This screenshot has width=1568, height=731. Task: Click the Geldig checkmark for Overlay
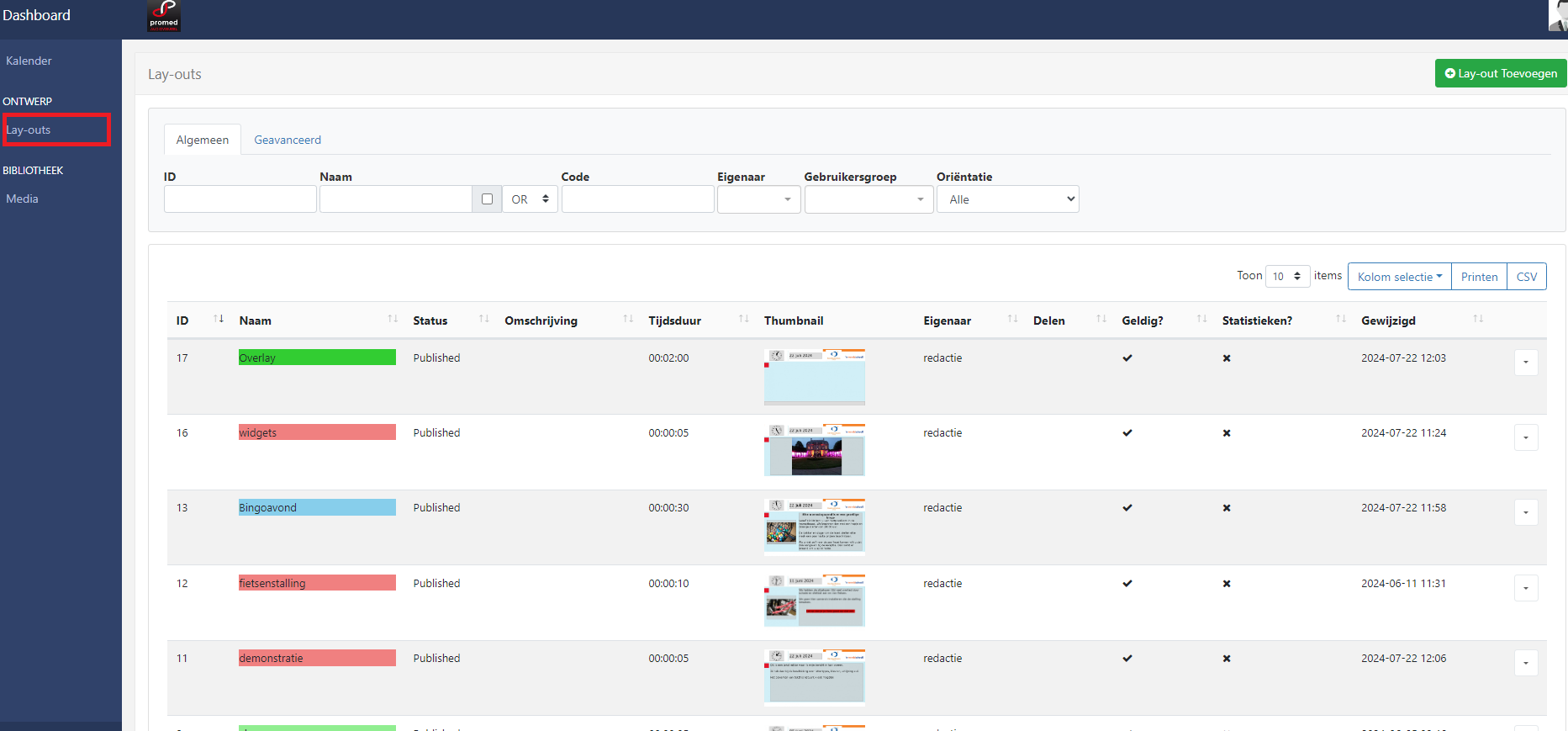[x=1127, y=358]
